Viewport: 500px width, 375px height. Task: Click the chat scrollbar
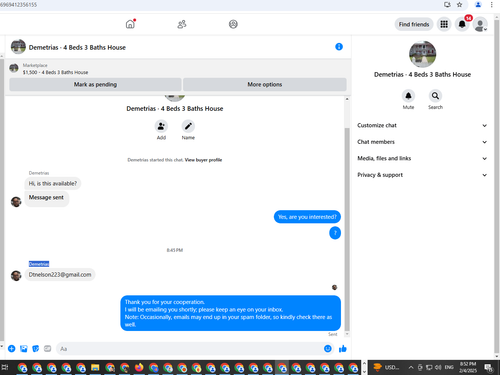(347, 230)
